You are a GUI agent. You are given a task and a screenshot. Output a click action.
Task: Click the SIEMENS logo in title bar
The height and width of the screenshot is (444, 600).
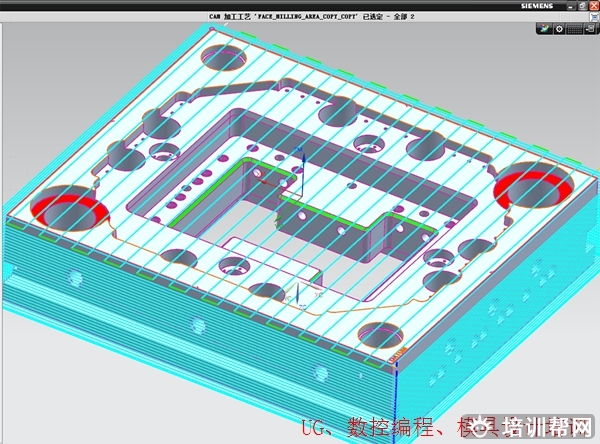[x=535, y=6]
